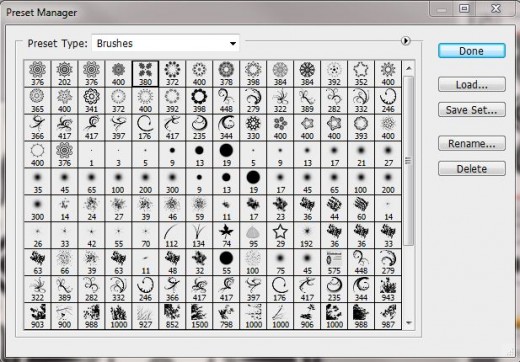Screen dimensions: 520x362
Task: Click the Load... button
Action: 472,85
